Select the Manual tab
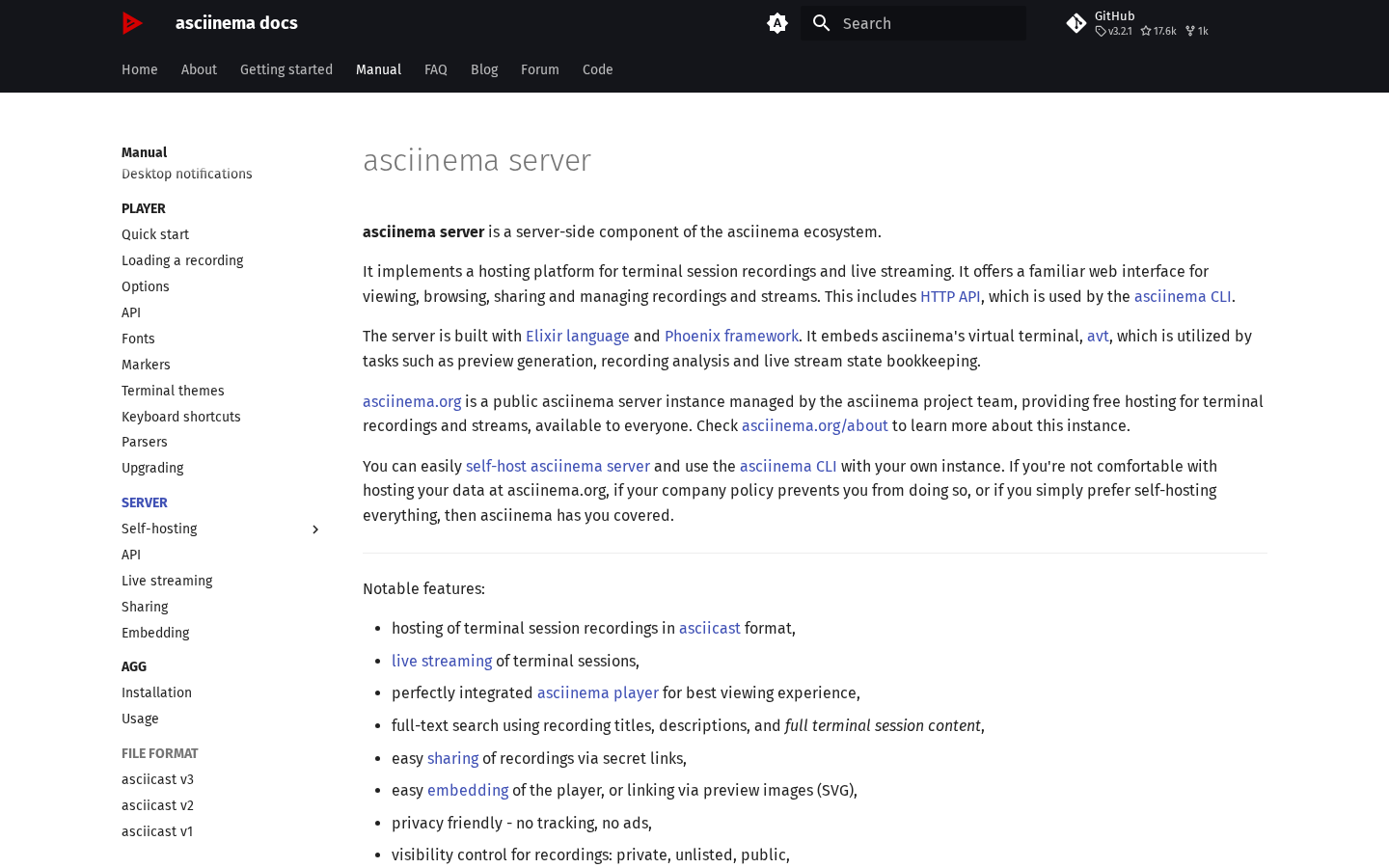 click(378, 69)
